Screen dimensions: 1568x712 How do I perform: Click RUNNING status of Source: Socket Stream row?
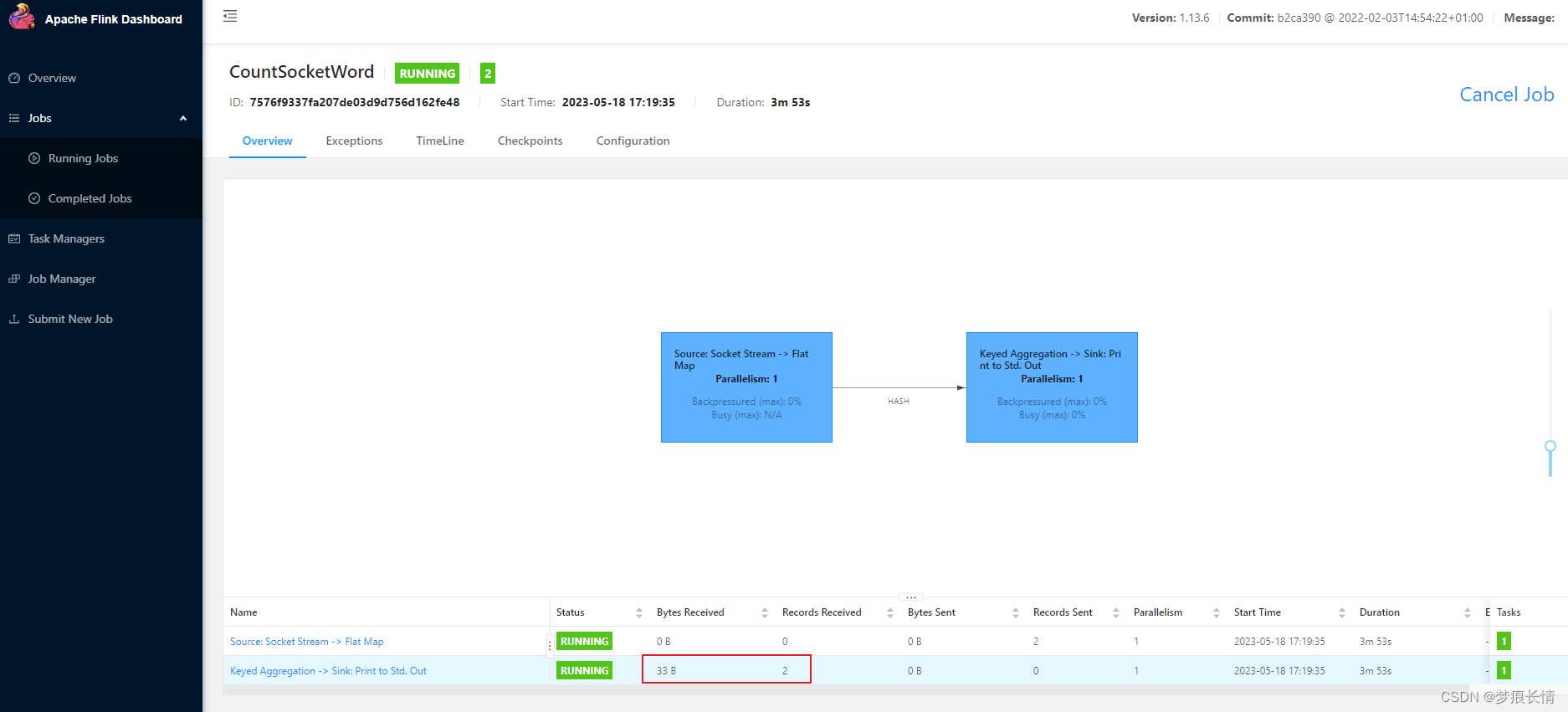(x=584, y=642)
